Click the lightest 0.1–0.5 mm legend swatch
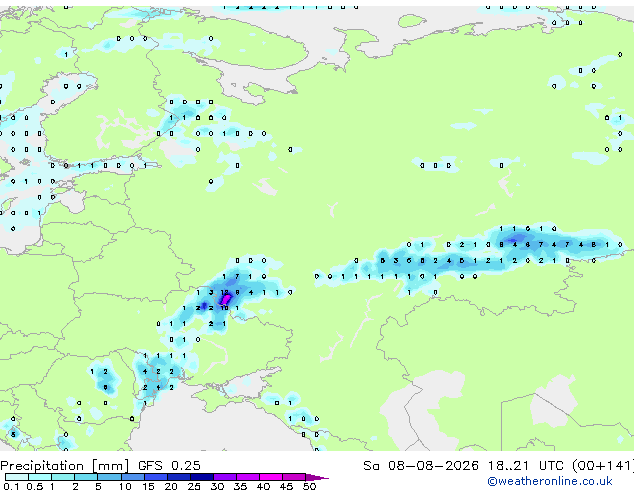Image resolution: width=634 pixels, height=490 pixels. pos(17,477)
